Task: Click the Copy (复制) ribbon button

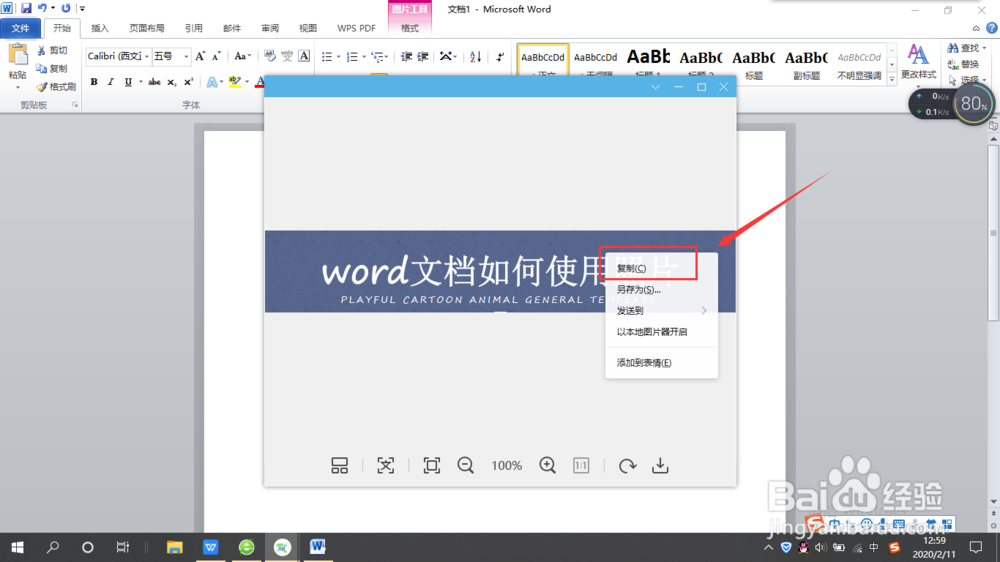Action: 52,68
